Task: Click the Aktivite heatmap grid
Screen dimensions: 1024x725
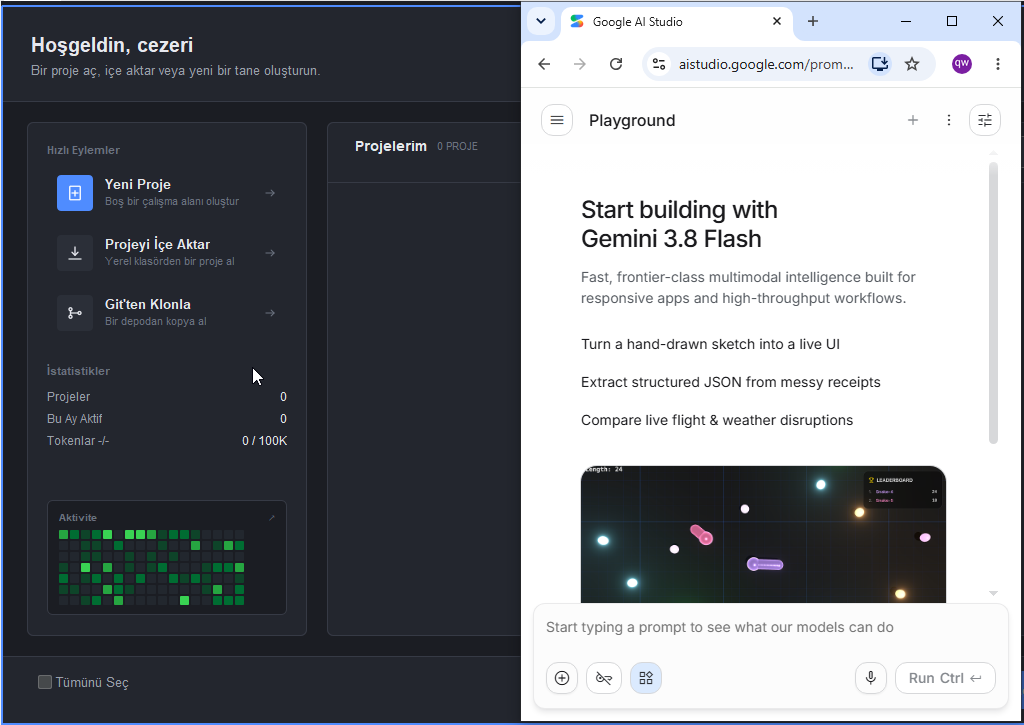Action: click(x=152, y=568)
